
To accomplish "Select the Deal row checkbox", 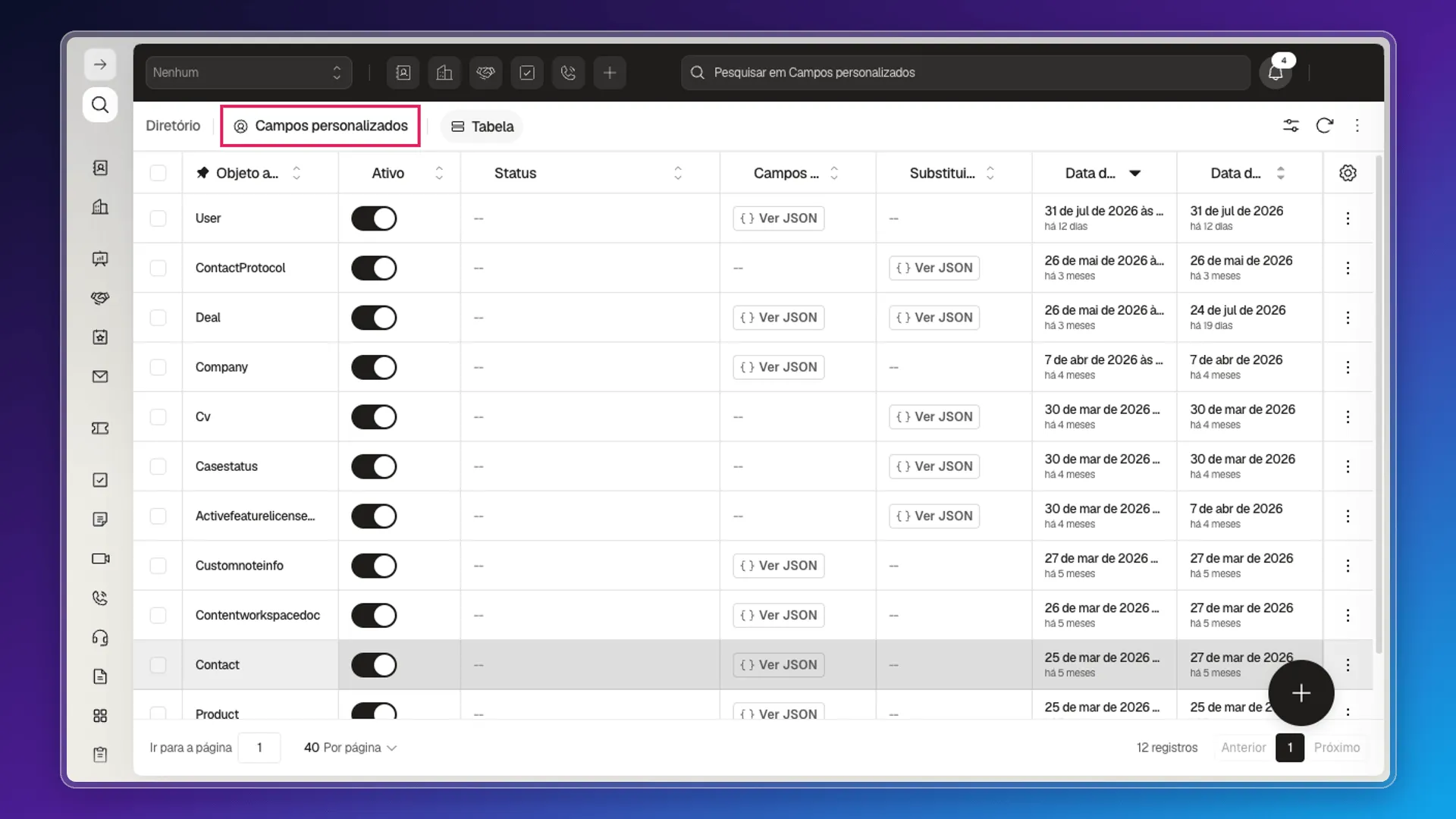I will (x=158, y=318).
